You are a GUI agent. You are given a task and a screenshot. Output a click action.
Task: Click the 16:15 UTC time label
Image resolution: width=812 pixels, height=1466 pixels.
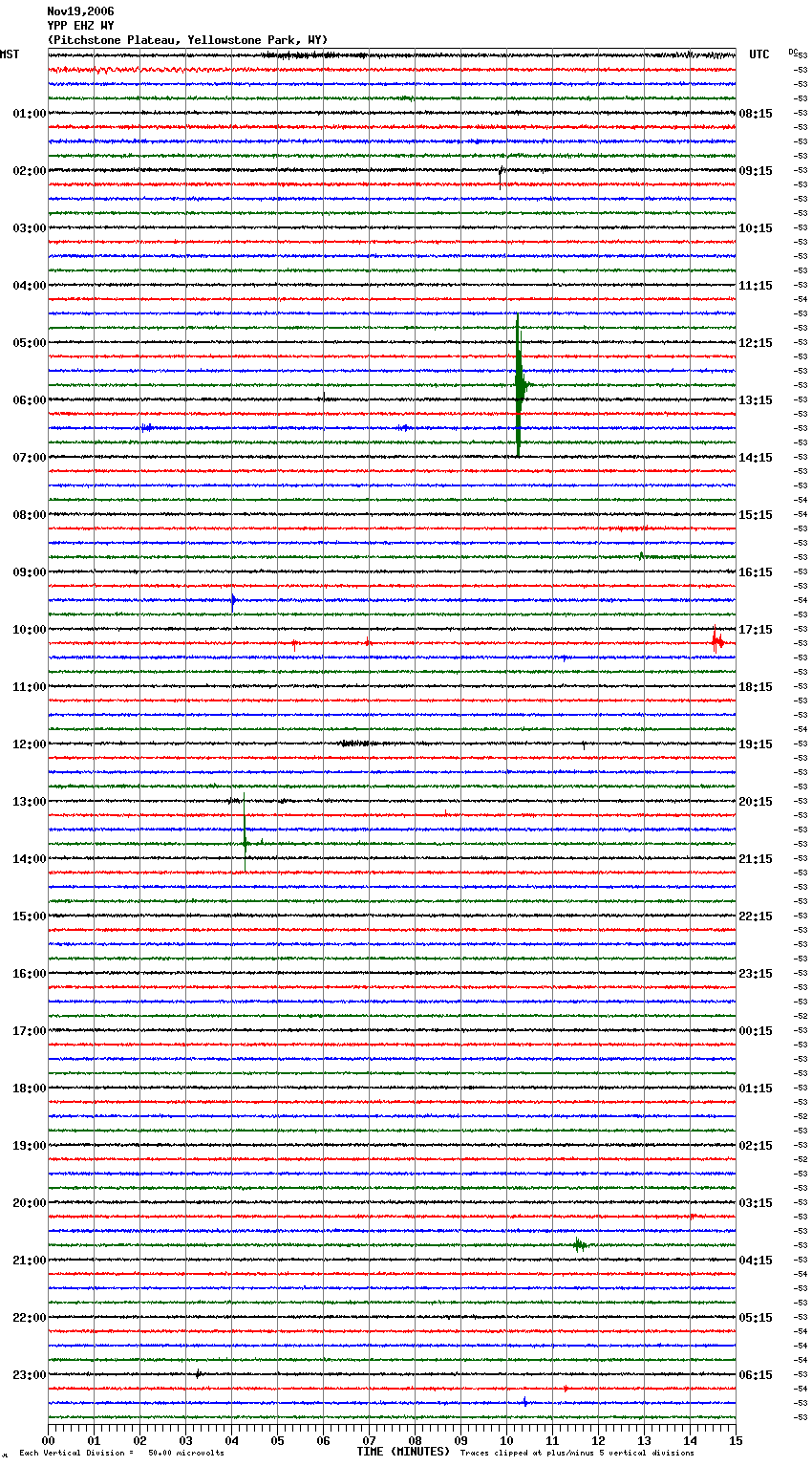click(756, 572)
